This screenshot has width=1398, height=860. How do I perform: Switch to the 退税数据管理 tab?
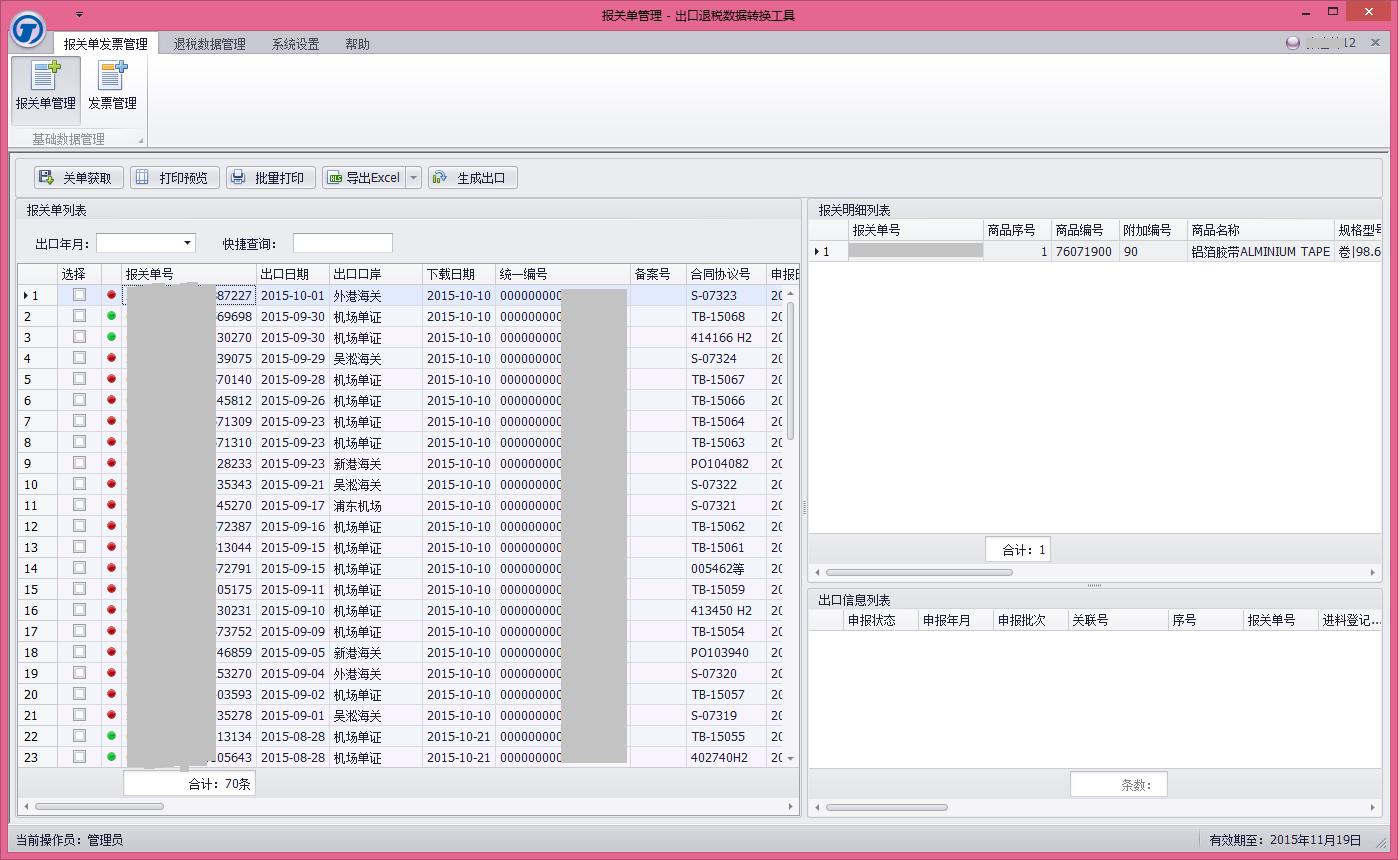click(209, 44)
